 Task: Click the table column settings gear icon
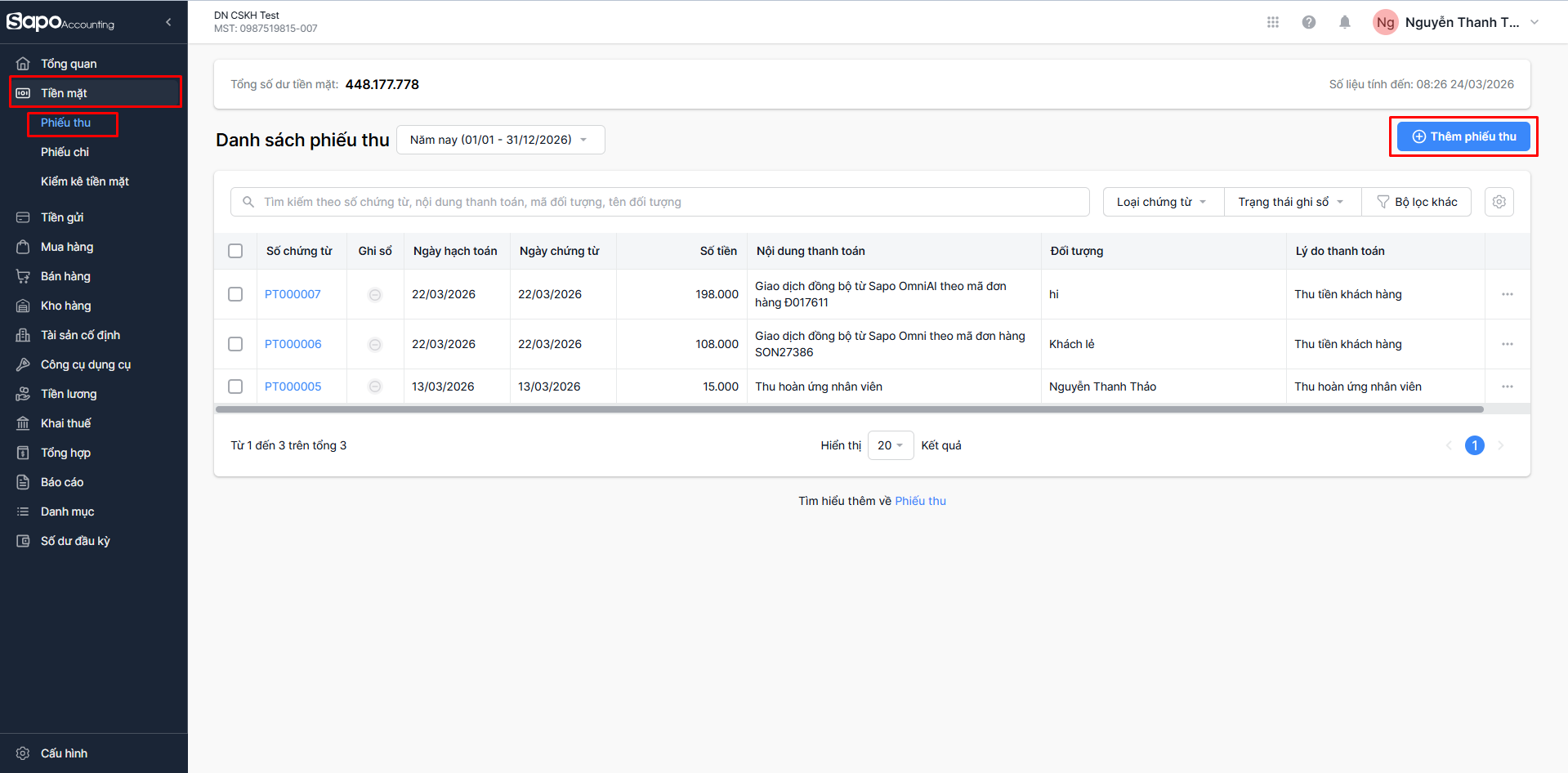1499,202
